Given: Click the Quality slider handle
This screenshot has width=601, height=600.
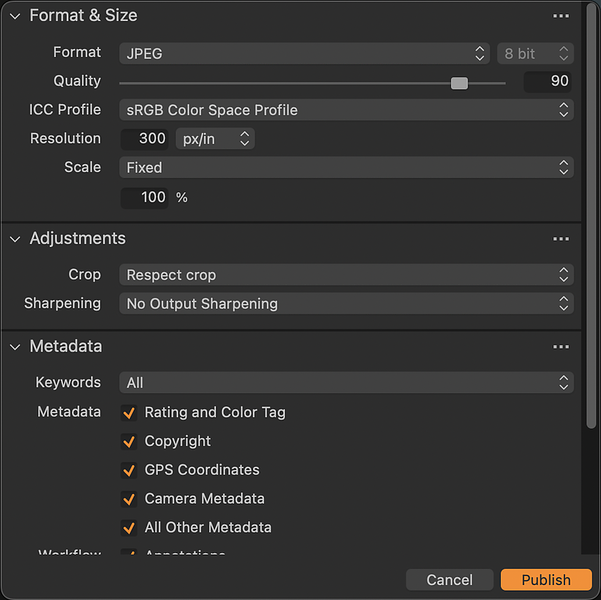Looking at the screenshot, I should [x=459, y=83].
